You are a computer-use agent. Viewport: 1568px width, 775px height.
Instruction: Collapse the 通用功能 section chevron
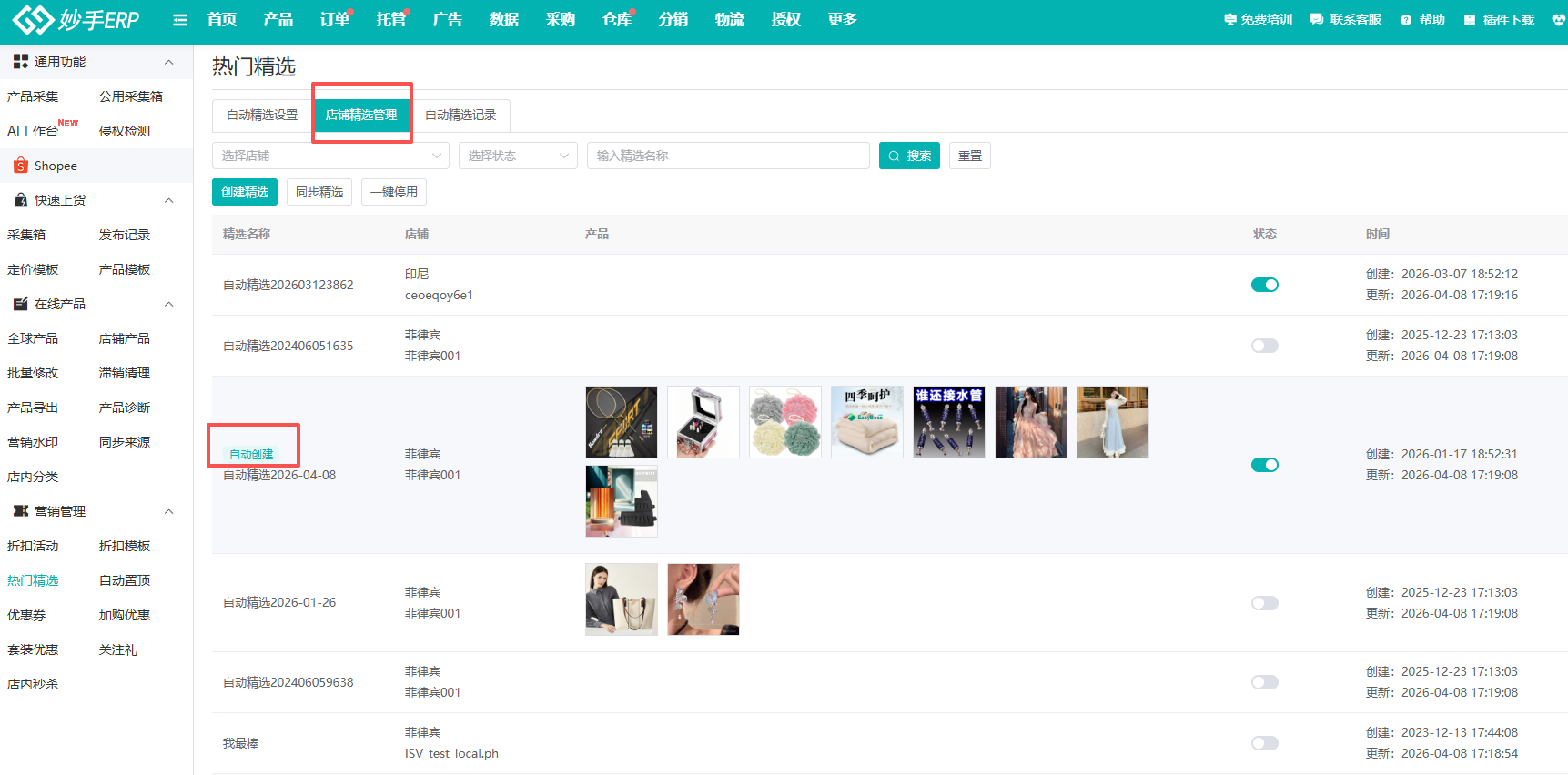pos(169,62)
